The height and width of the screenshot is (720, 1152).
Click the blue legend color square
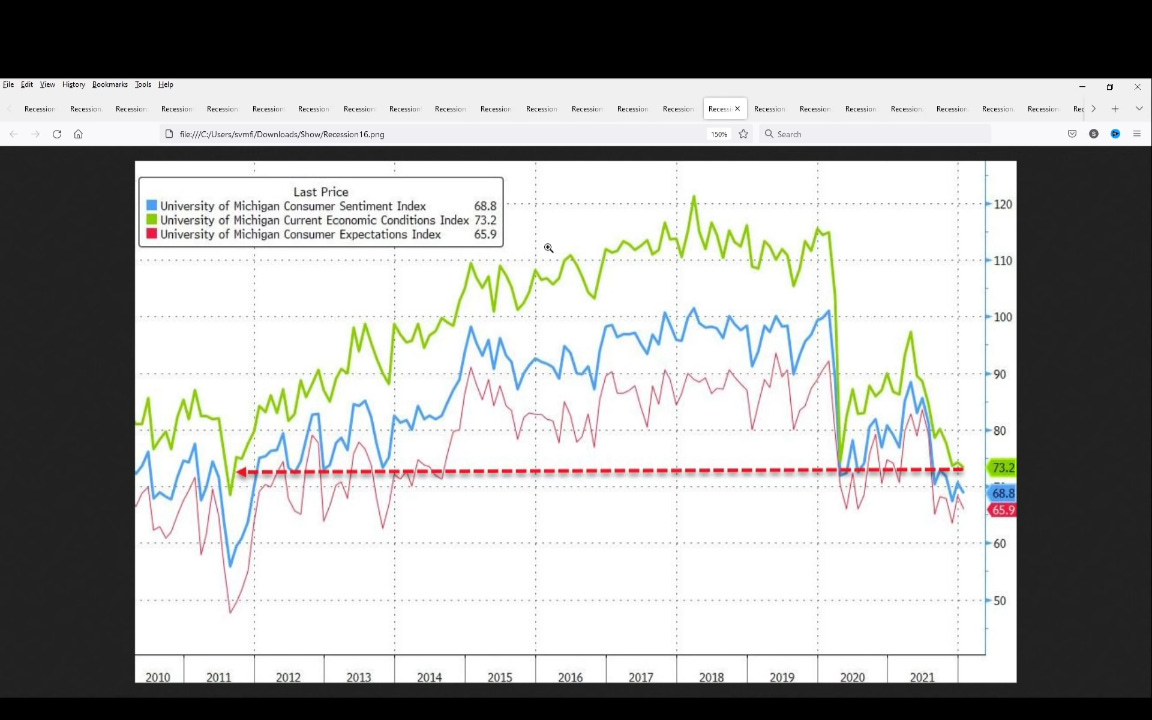pyautogui.click(x=151, y=206)
